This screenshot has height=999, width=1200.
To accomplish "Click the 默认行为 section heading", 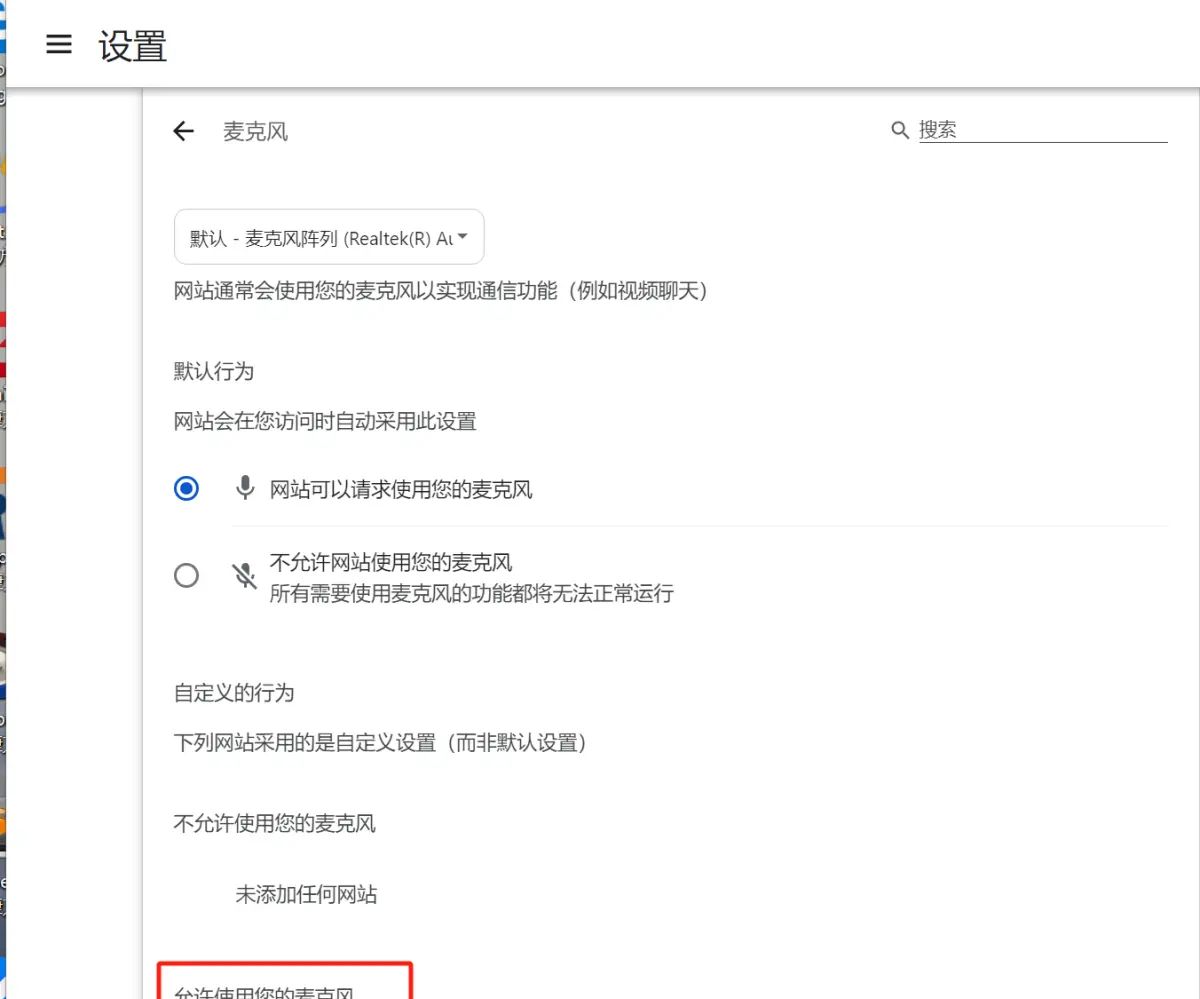I will pos(213,371).
